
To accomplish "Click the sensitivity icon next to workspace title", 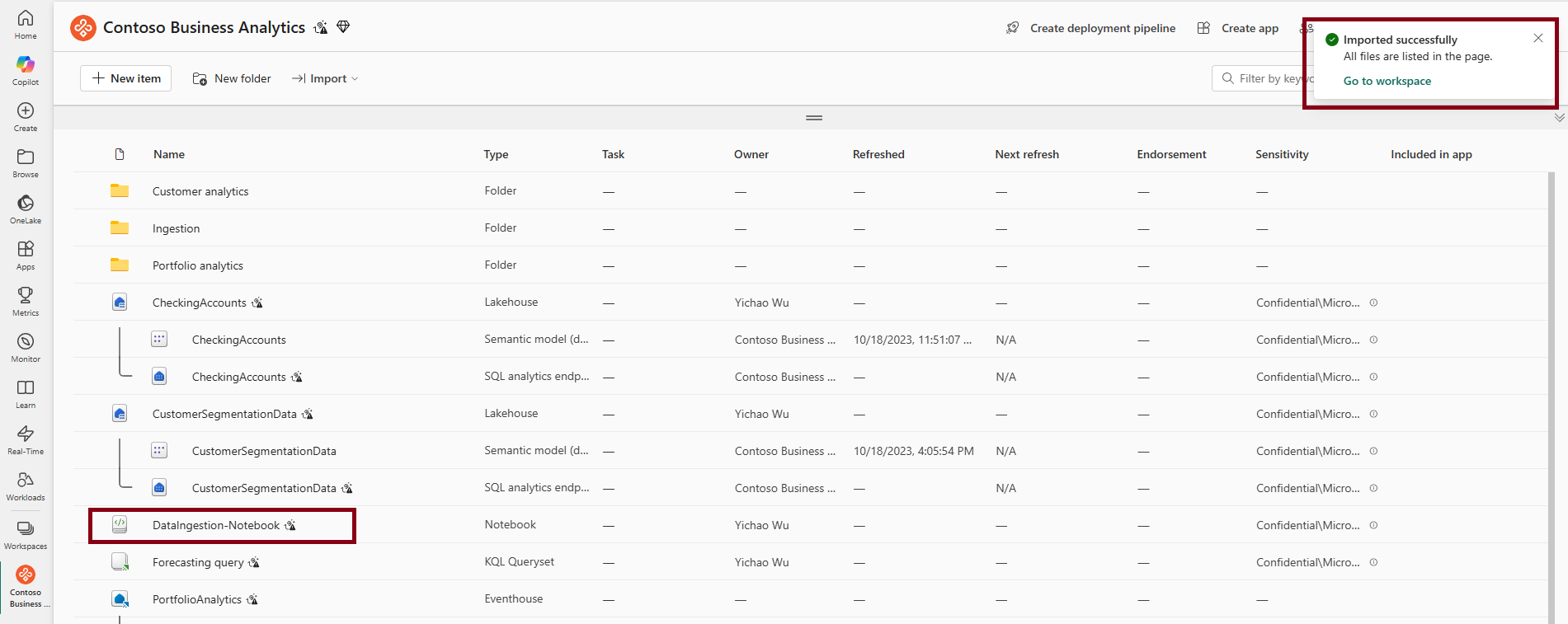I will pyautogui.click(x=321, y=28).
